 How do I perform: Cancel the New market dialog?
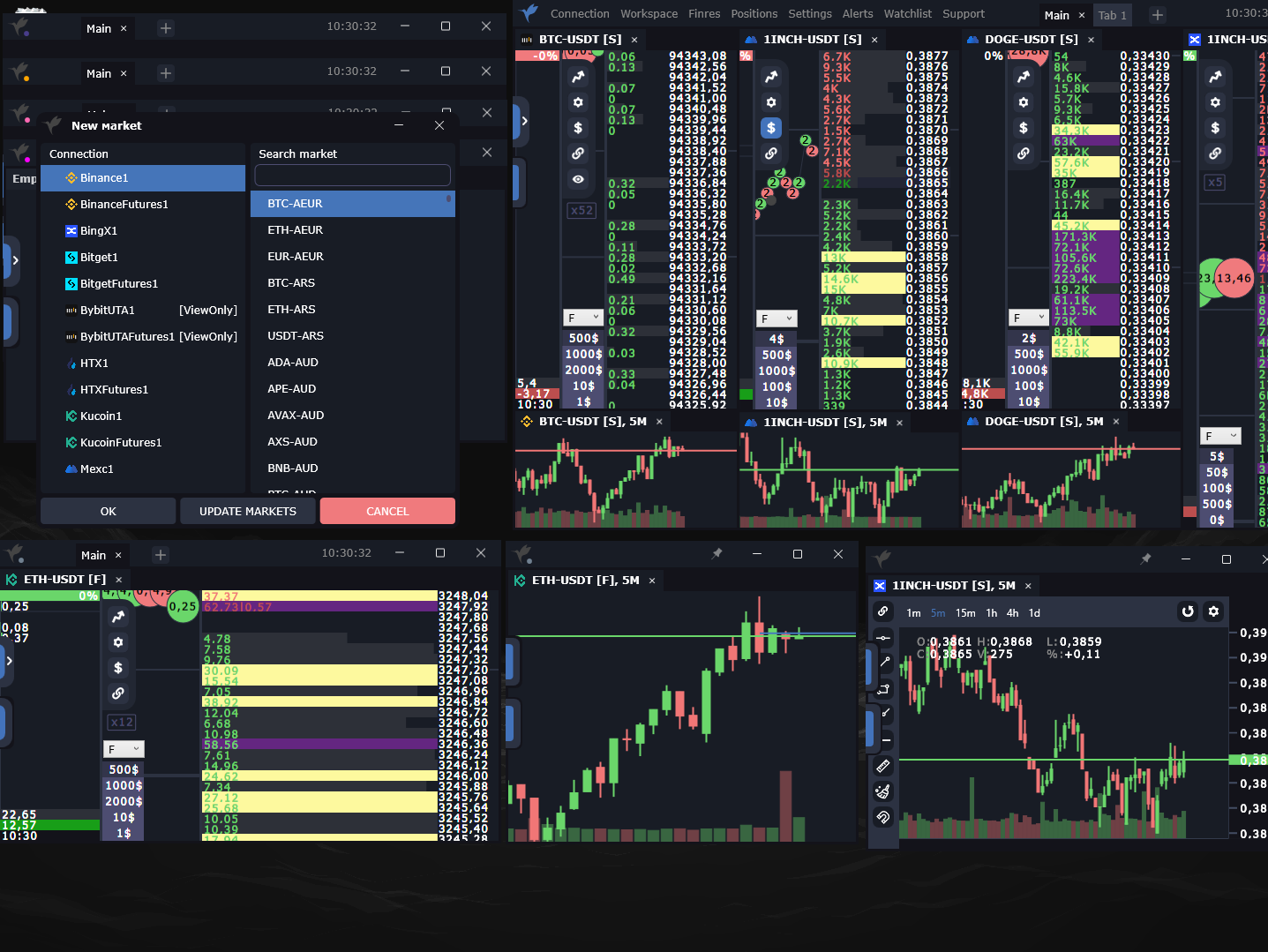(387, 511)
